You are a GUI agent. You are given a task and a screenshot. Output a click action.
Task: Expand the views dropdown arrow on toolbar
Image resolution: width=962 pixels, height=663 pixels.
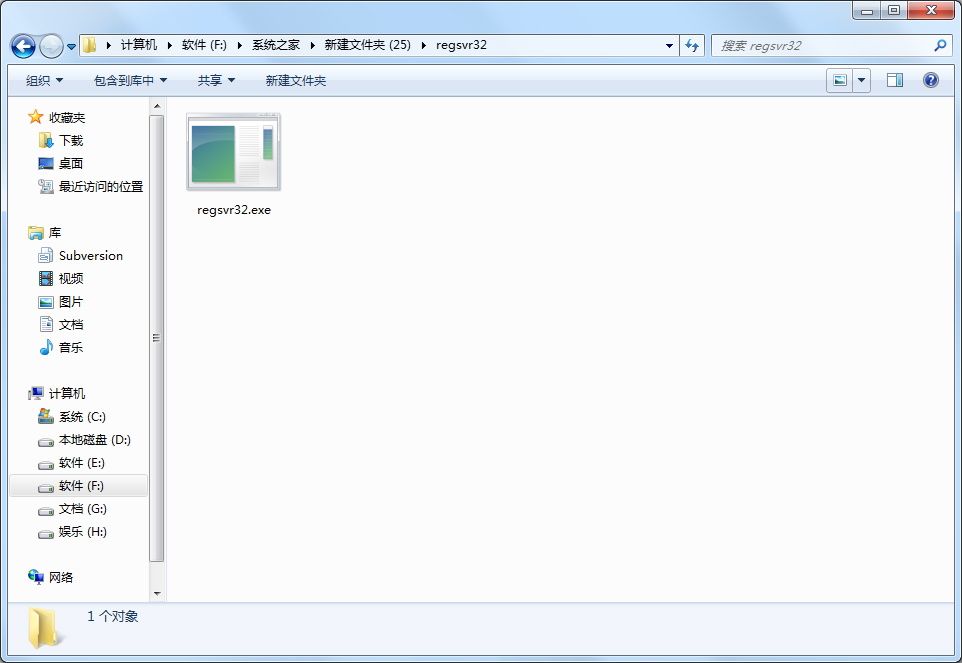pyautogui.click(x=861, y=80)
